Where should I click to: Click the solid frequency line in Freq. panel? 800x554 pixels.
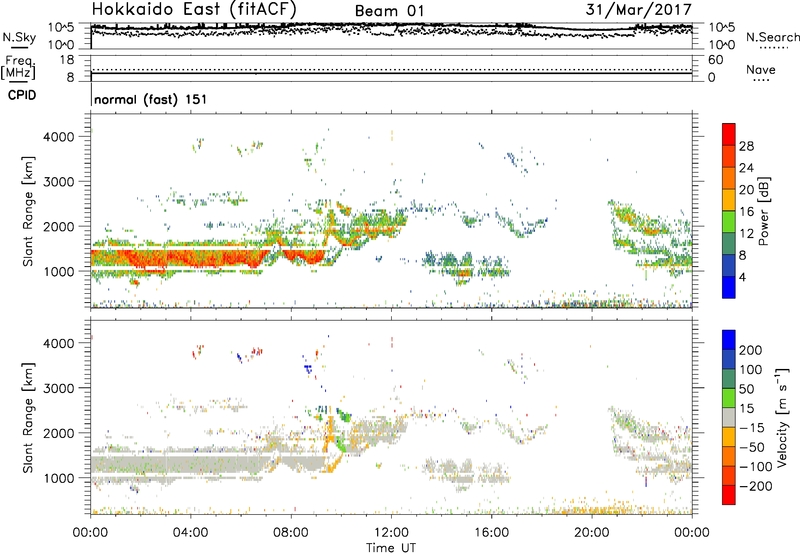coord(391,74)
